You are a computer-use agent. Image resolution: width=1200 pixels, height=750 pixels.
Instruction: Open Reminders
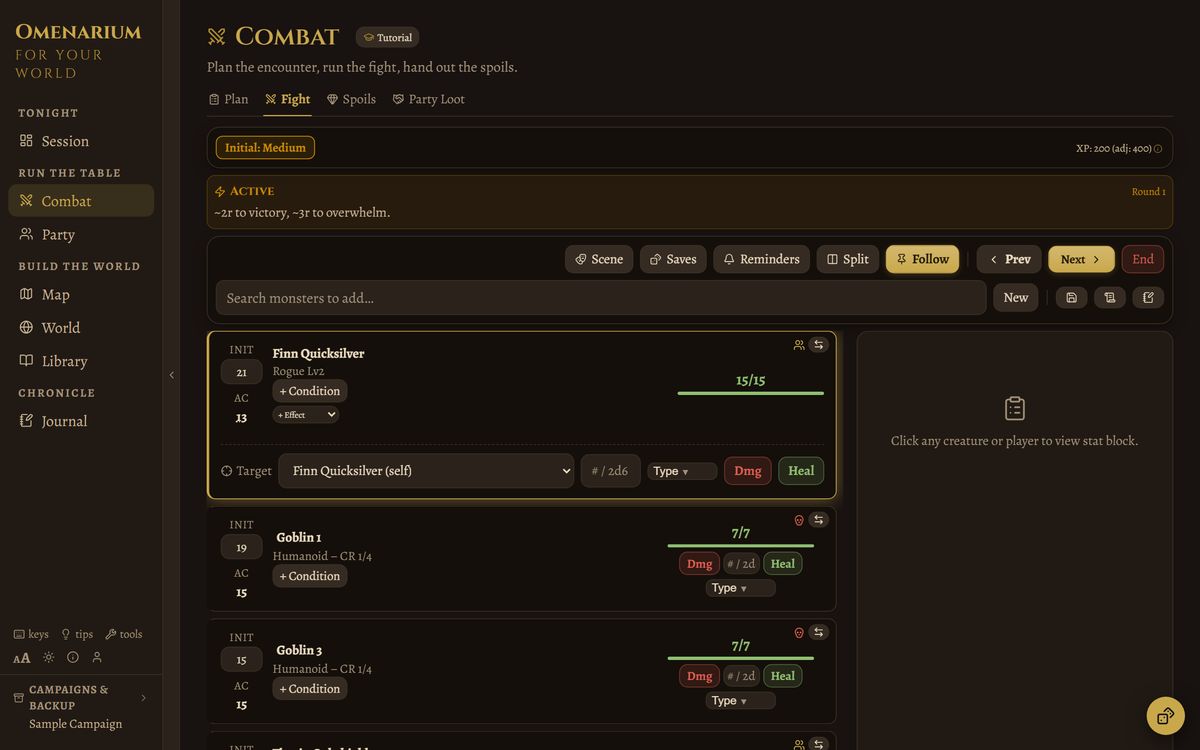(761, 259)
